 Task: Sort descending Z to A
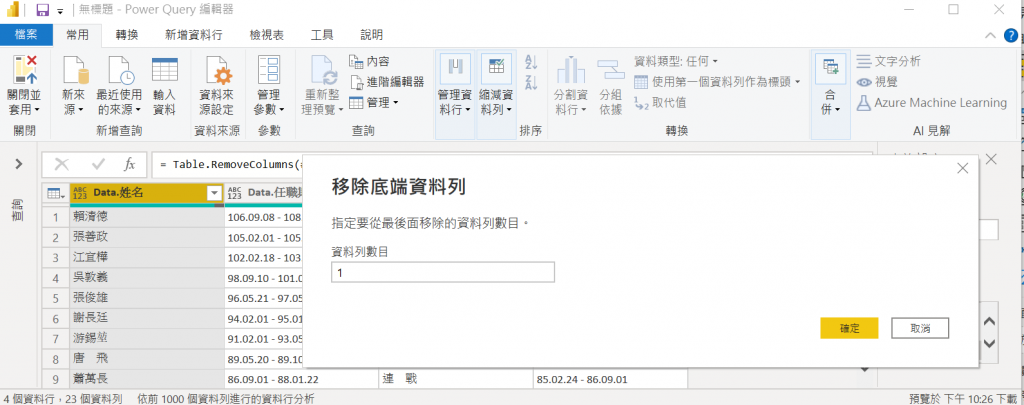[531, 82]
